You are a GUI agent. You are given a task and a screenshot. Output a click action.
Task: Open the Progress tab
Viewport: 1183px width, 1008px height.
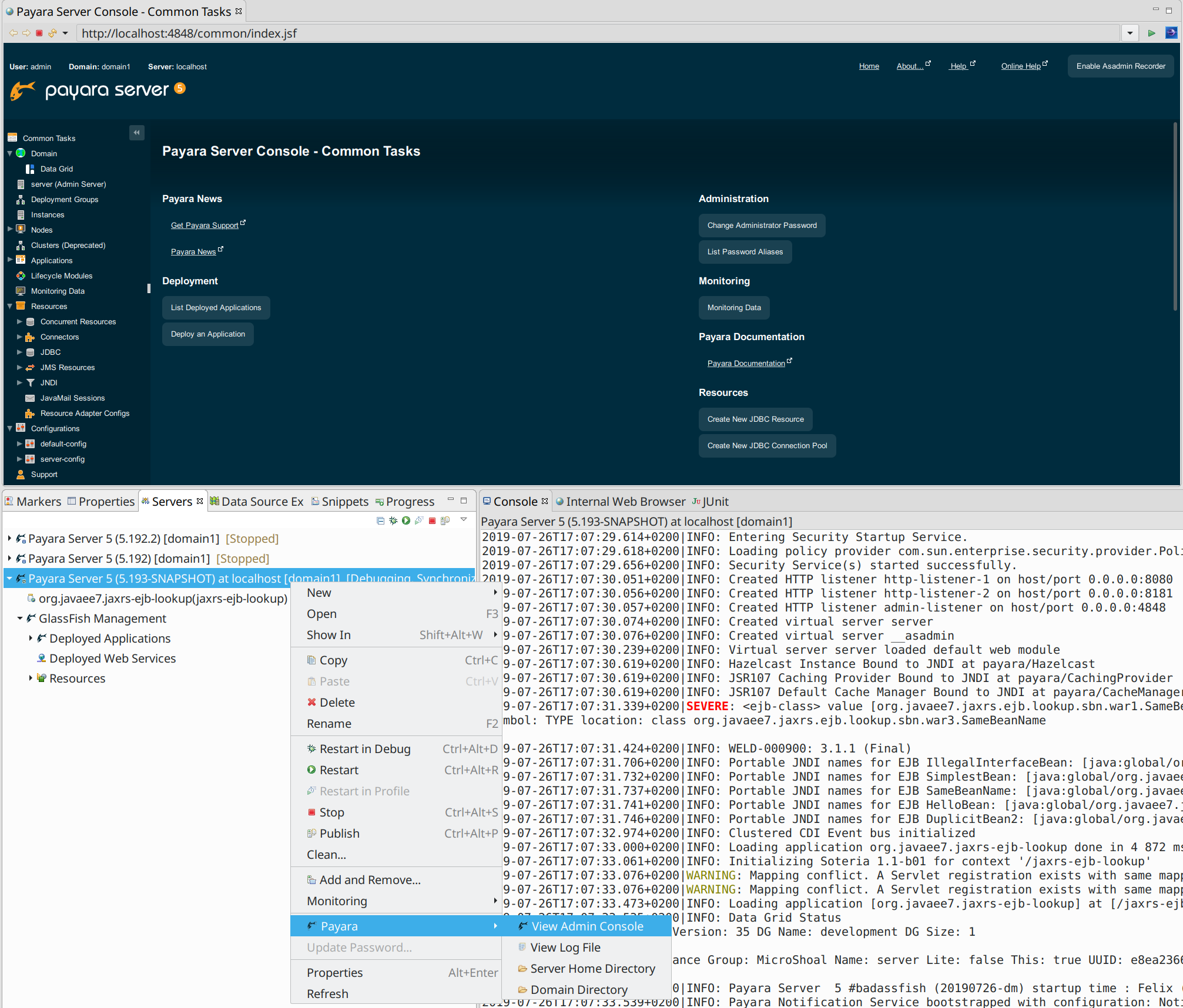[405, 502]
